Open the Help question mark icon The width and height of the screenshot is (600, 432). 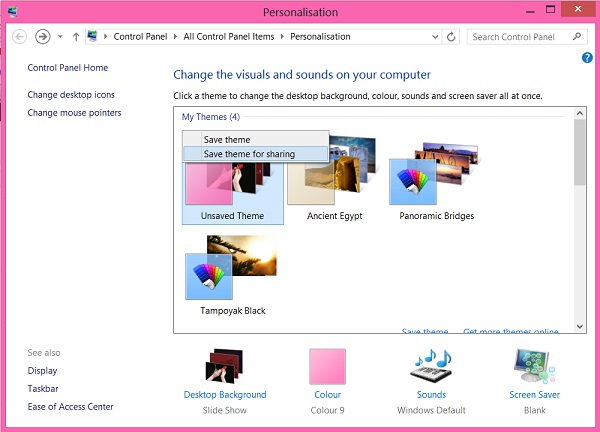[587, 58]
